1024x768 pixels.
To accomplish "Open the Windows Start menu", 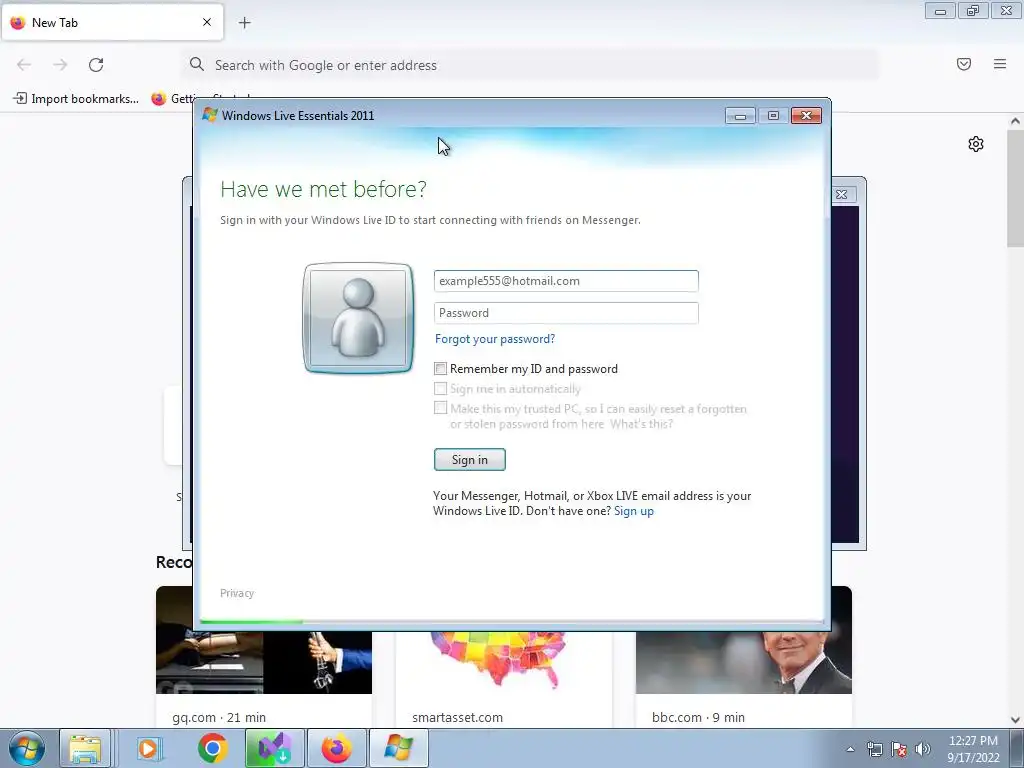I will click(27, 748).
